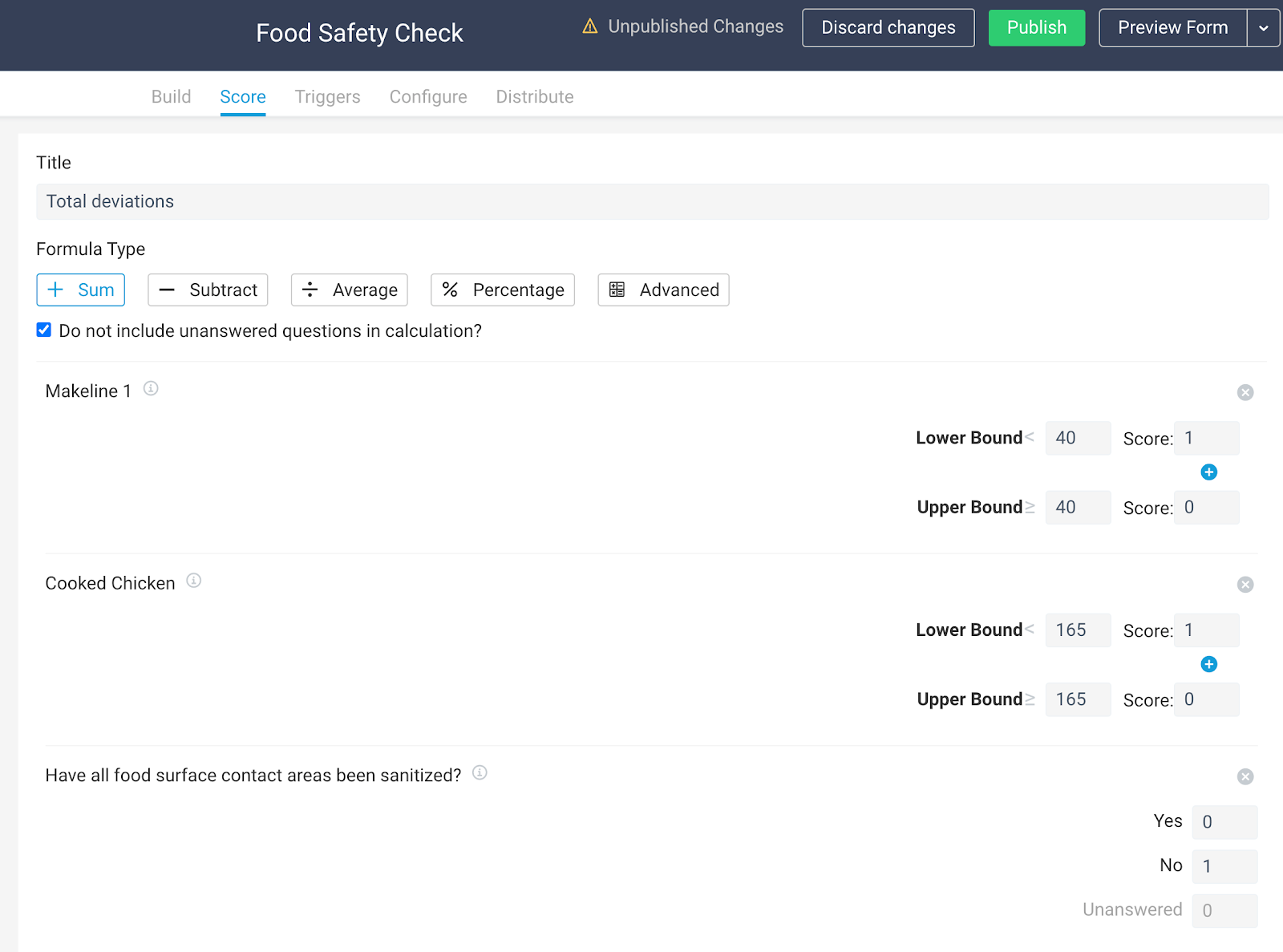Click info icon beside sanitized question
The width and height of the screenshot is (1283, 952).
coord(480,773)
